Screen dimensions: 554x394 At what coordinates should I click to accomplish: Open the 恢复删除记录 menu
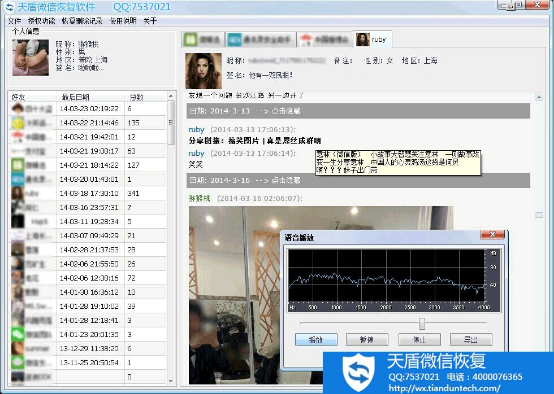[82, 21]
